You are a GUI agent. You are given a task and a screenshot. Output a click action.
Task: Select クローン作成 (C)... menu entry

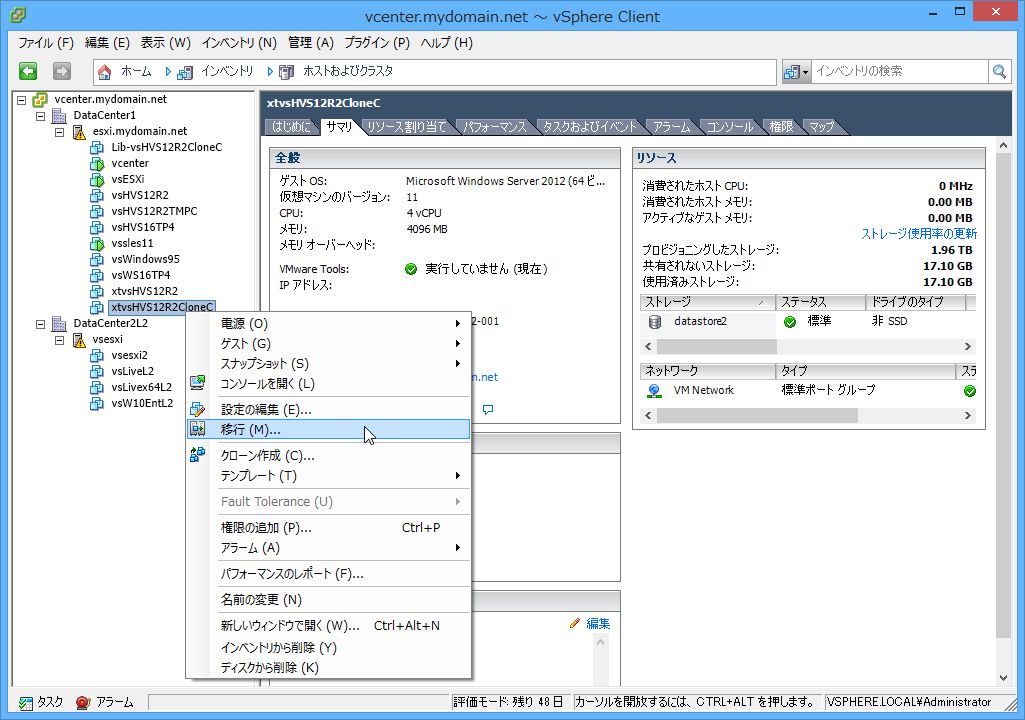click(328, 455)
